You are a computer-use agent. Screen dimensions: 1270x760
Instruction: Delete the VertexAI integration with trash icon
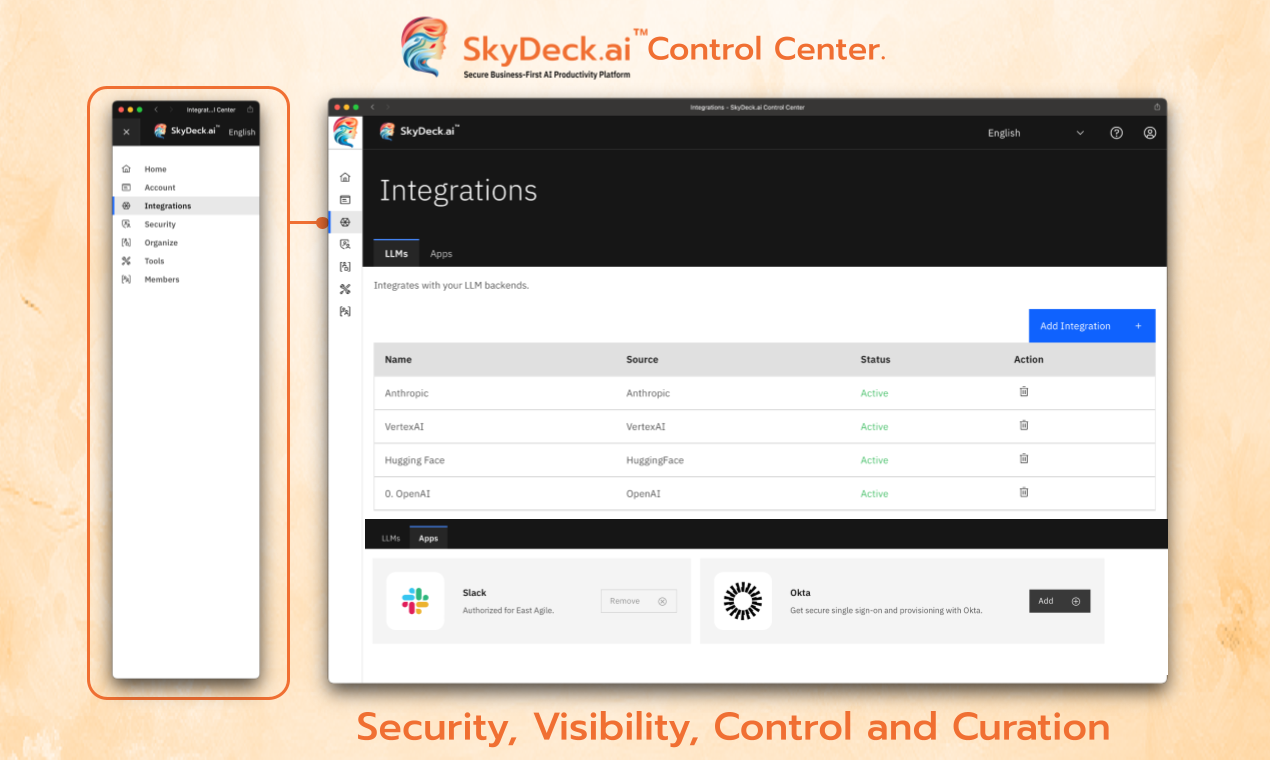click(x=1024, y=425)
